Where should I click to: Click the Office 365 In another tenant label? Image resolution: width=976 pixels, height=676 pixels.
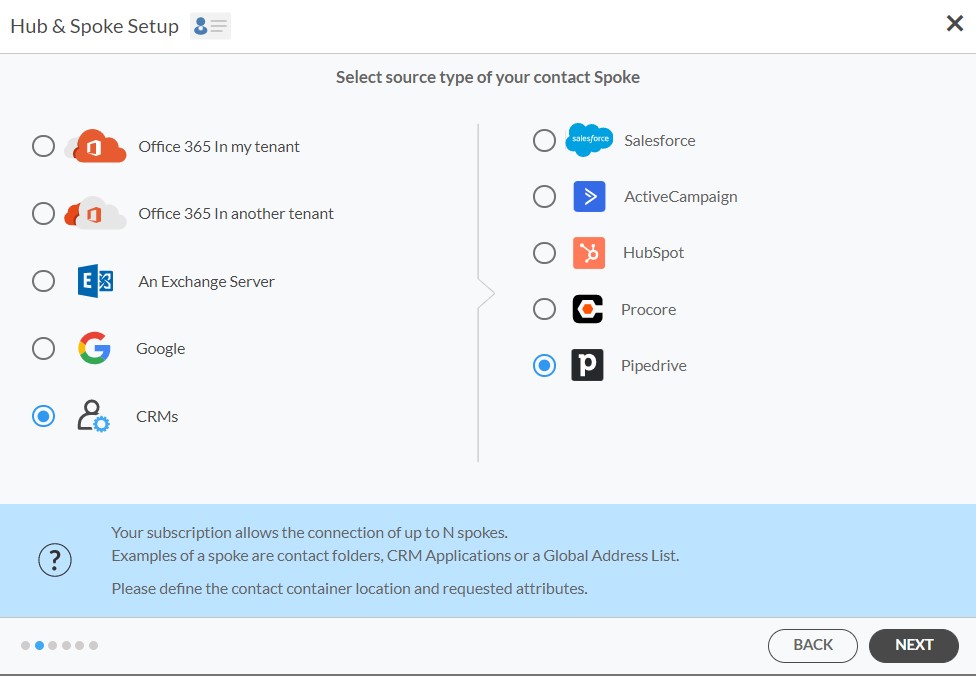236,214
